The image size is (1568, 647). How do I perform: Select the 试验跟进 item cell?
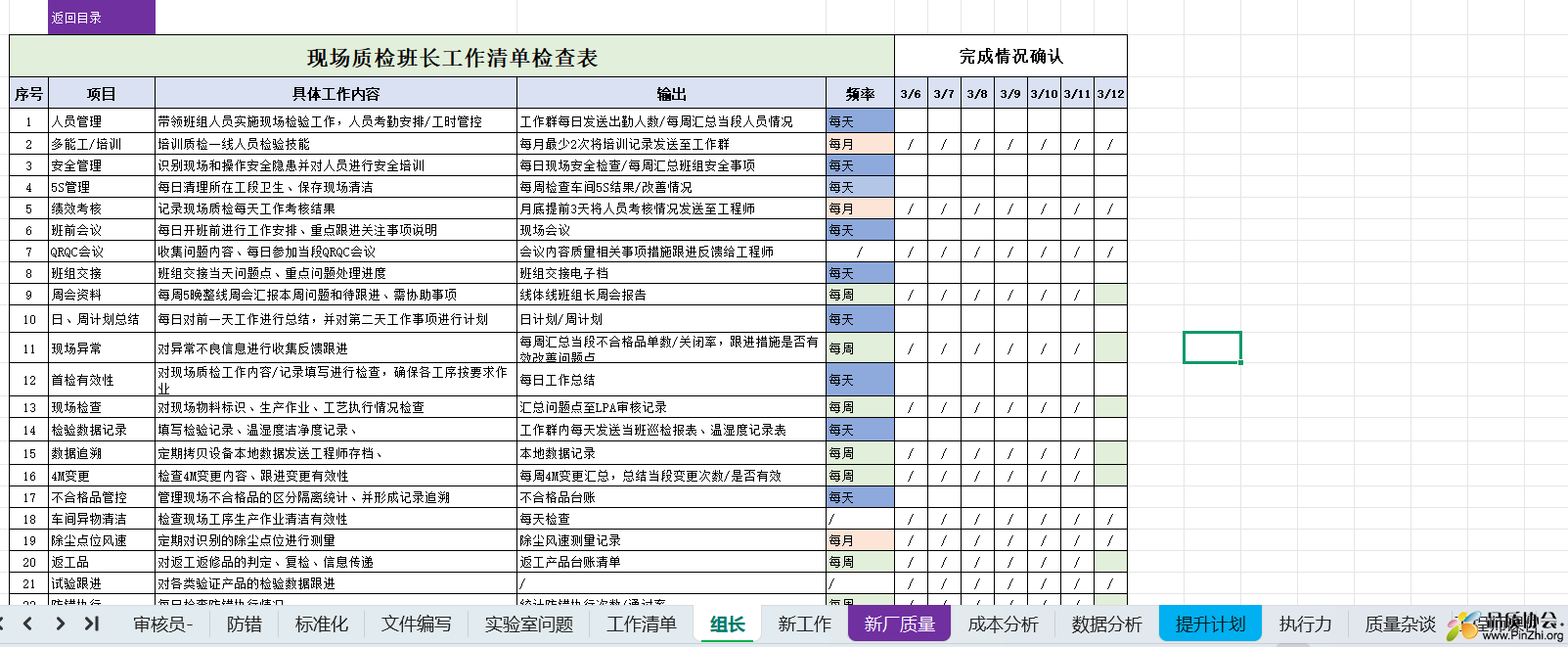(x=102, y=583)
